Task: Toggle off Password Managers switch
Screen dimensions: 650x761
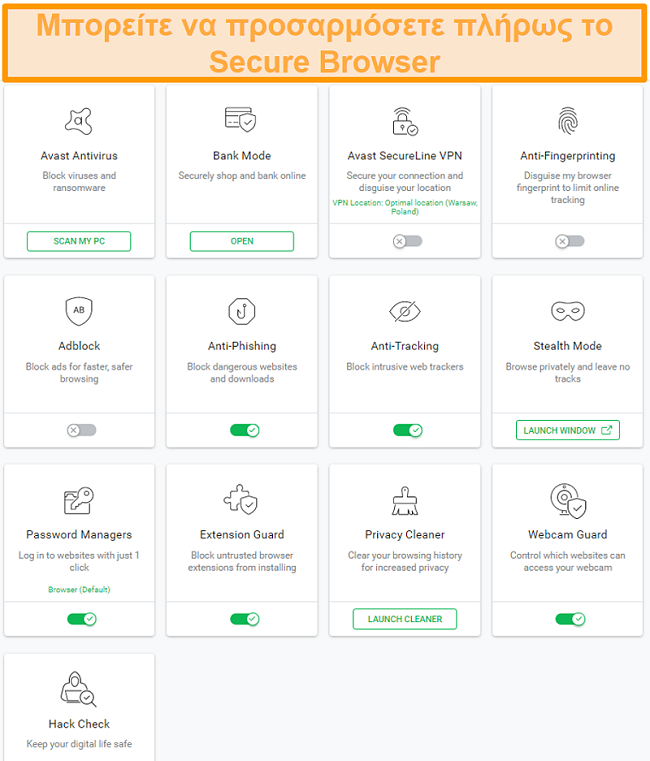Action: [x=82, y=619]
